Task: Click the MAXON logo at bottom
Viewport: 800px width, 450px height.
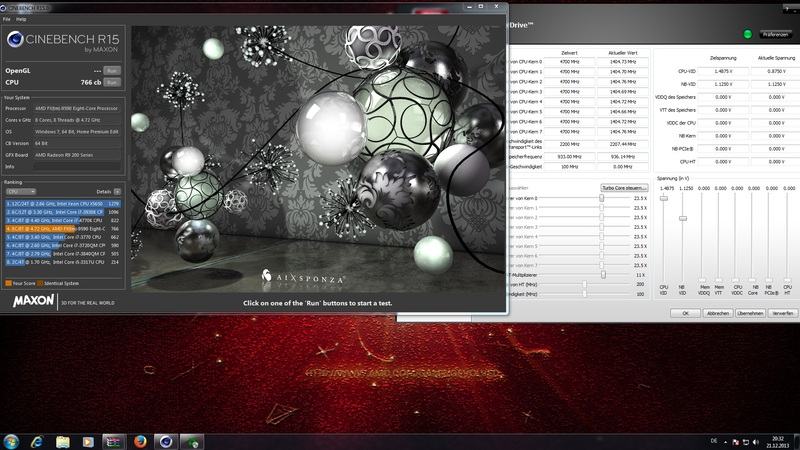Action: pos(34,301)
